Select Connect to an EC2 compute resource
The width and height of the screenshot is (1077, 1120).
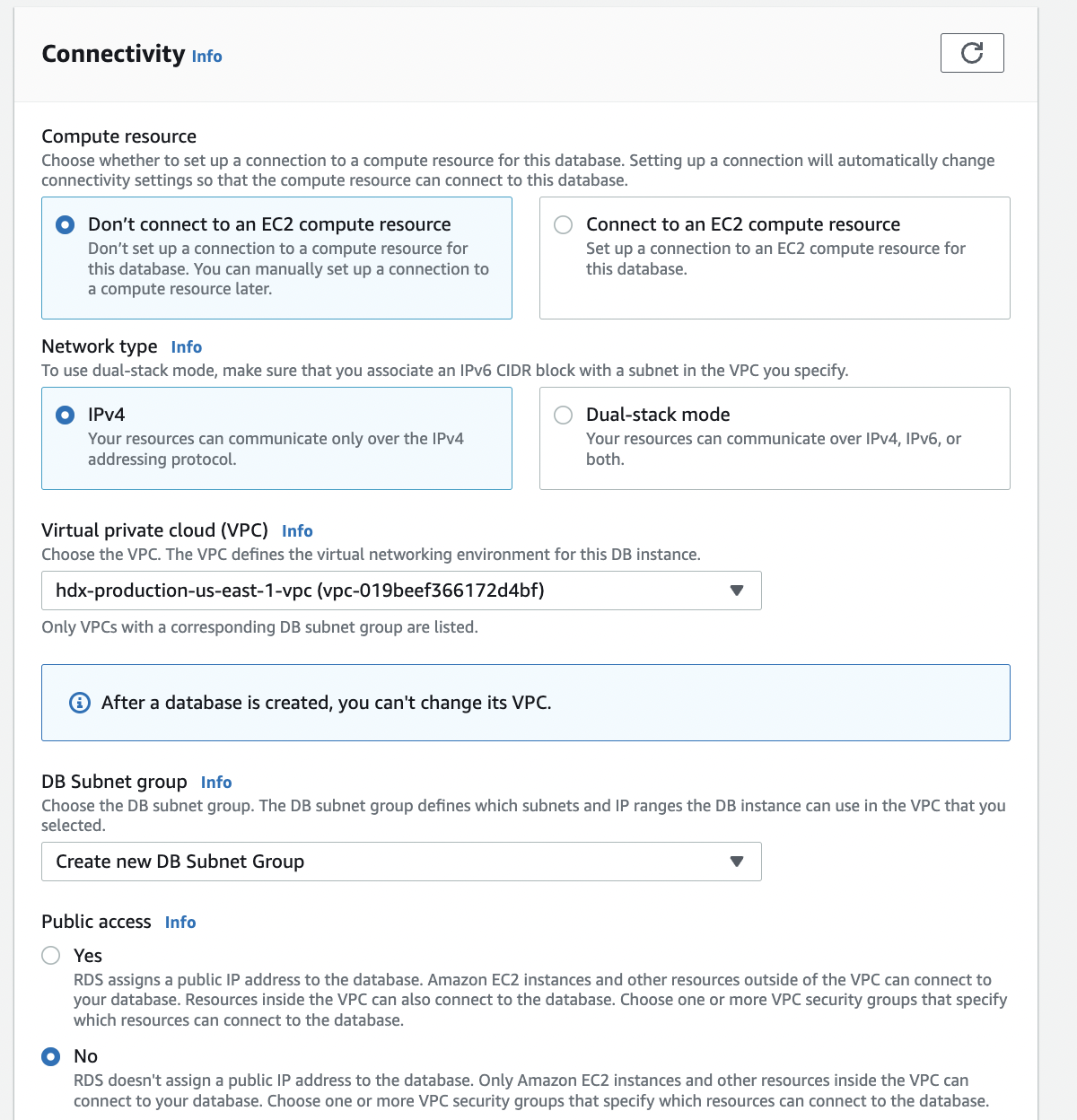click(x=564, y=224)
